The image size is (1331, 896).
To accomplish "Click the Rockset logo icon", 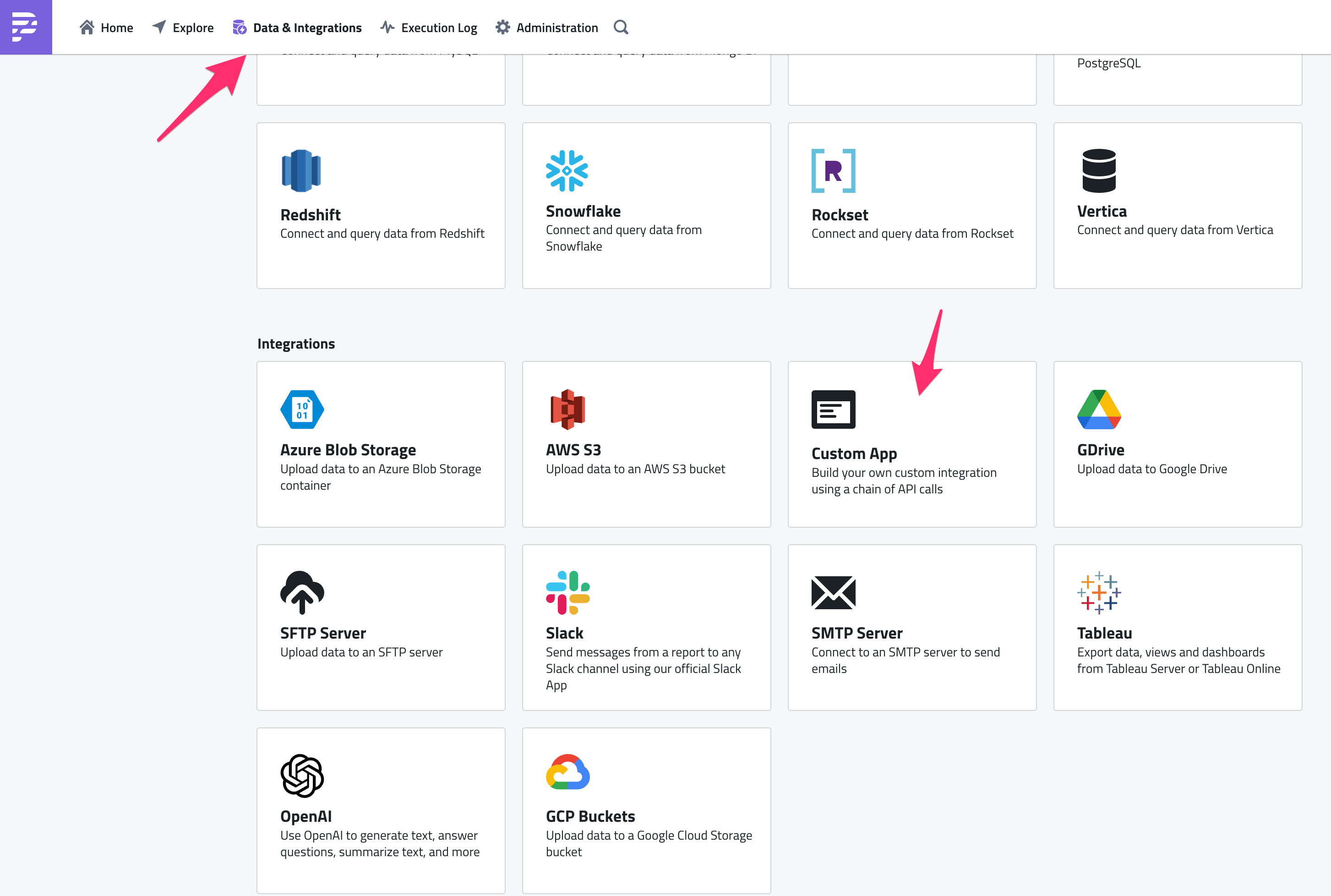I will (x=833, y=170).
